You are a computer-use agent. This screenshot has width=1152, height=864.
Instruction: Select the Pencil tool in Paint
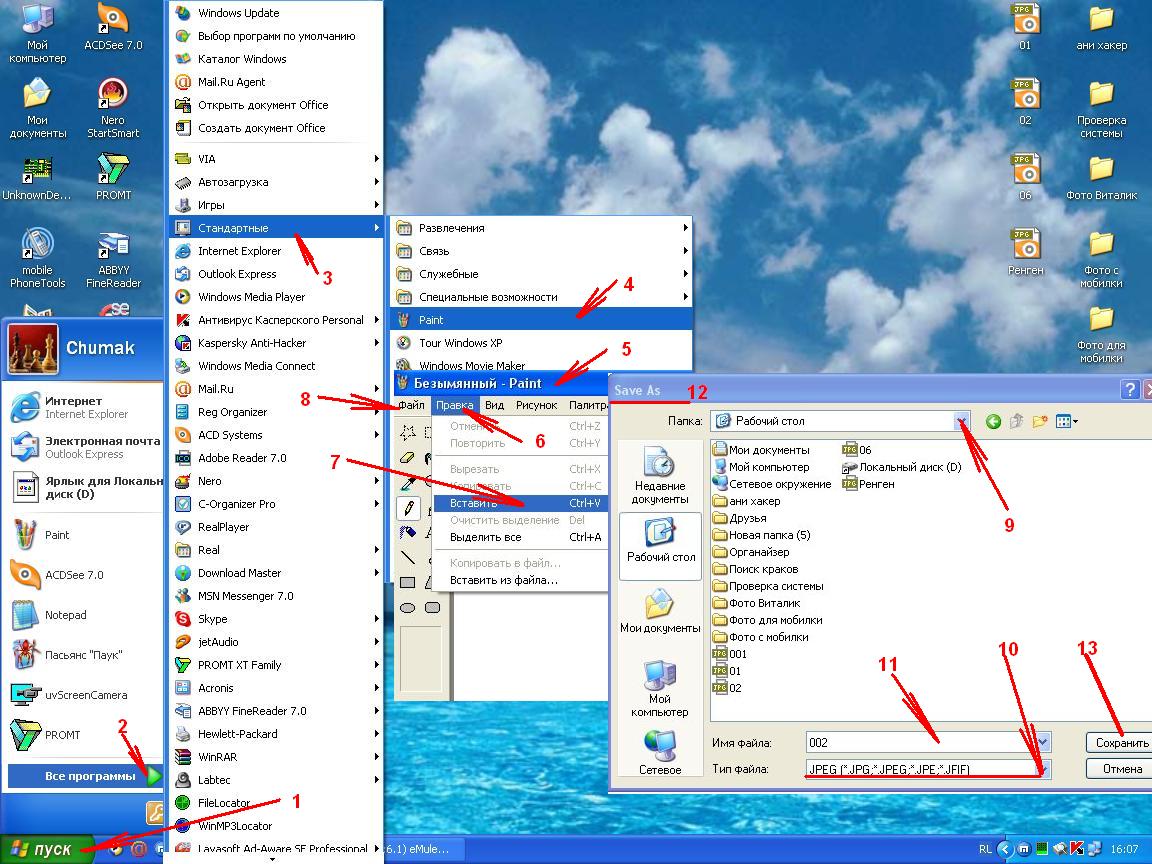pos(408,508)
